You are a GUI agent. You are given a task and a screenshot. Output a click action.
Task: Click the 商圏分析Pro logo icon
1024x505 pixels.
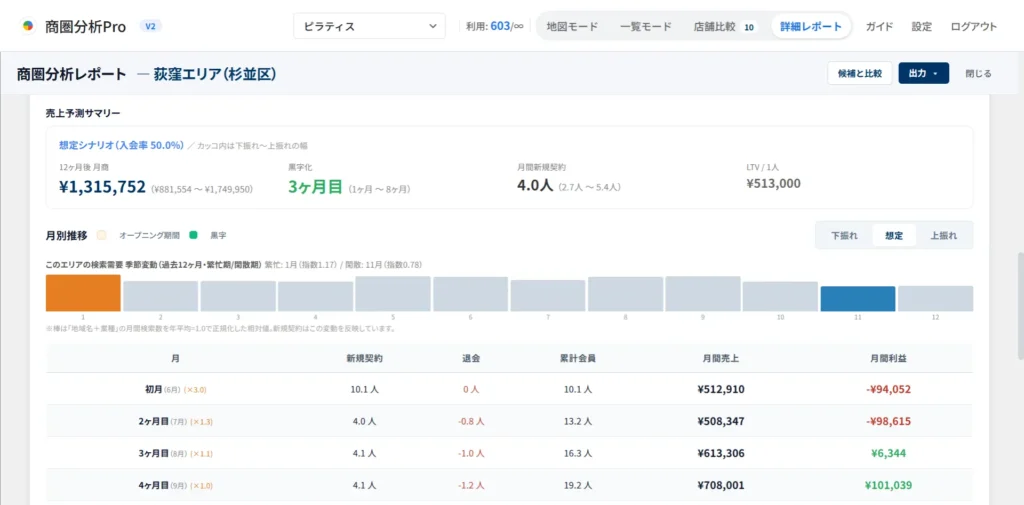(x=27, y=26)
